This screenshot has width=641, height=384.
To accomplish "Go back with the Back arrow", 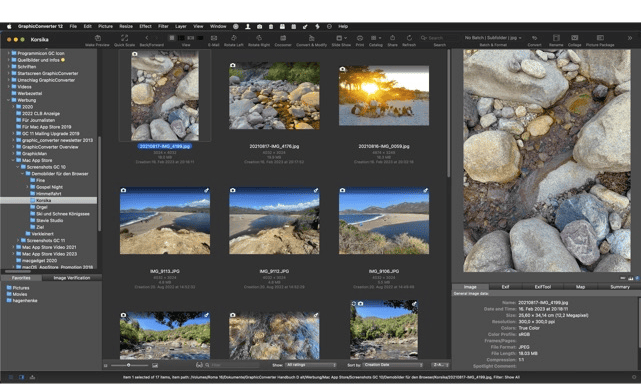I will click(147, 38).
